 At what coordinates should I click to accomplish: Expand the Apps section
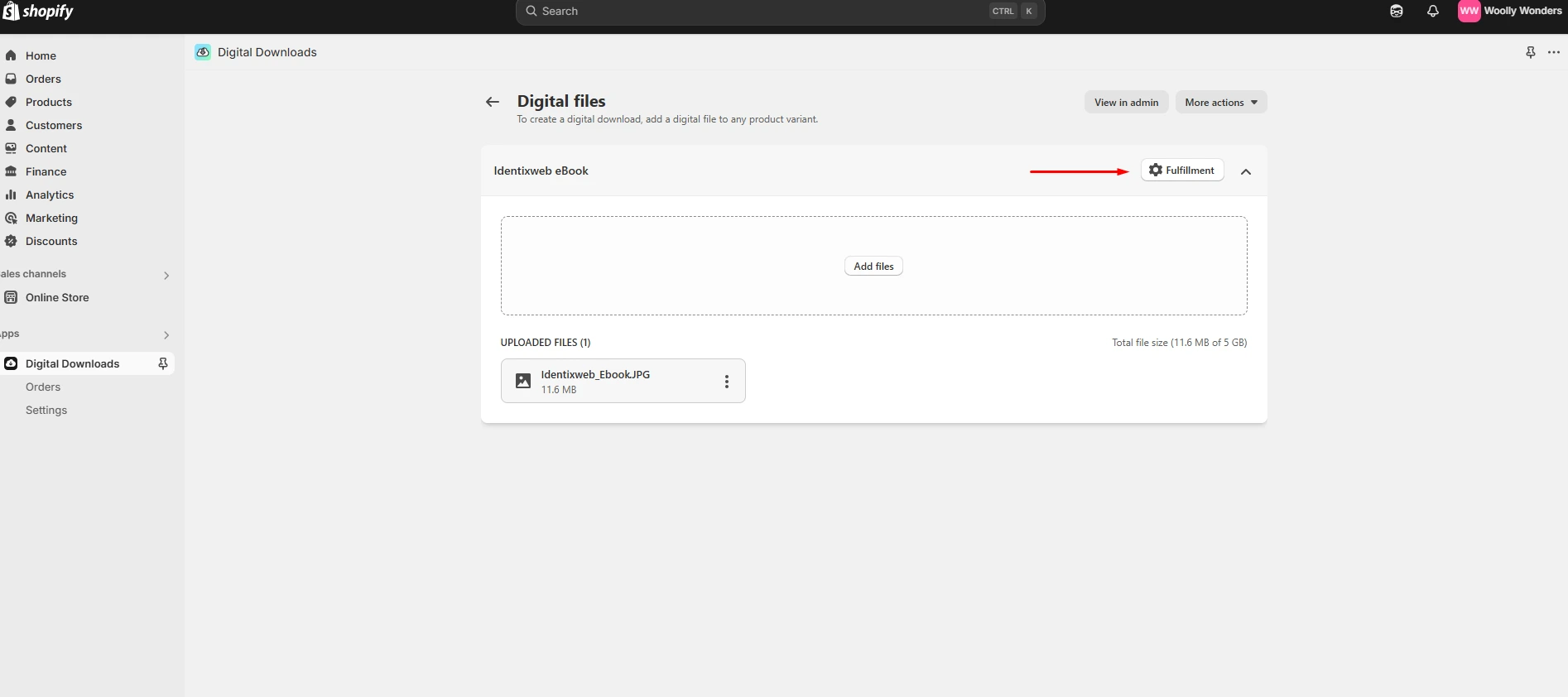[x=166, y=334]
